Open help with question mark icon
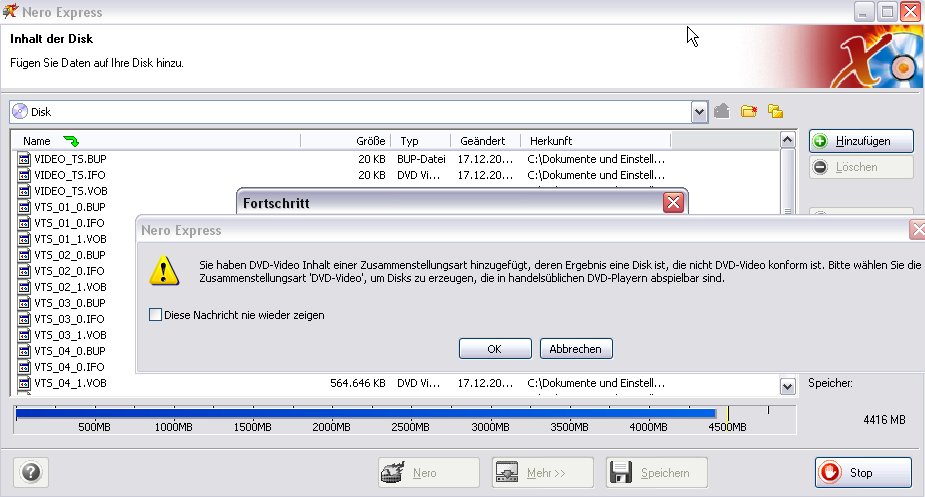This screenshot has height=497, width=925. pyautogui.click(x=31, y=472)
